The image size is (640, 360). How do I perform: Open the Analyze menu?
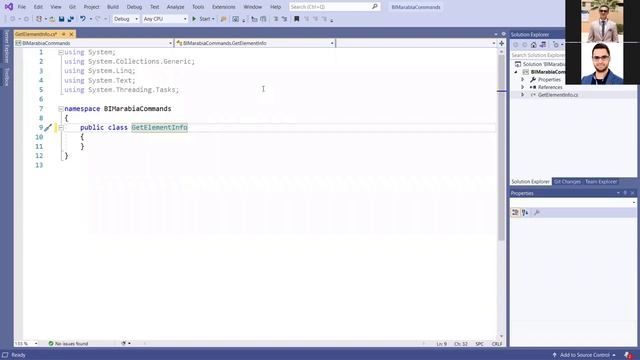[x=176, y=7]
